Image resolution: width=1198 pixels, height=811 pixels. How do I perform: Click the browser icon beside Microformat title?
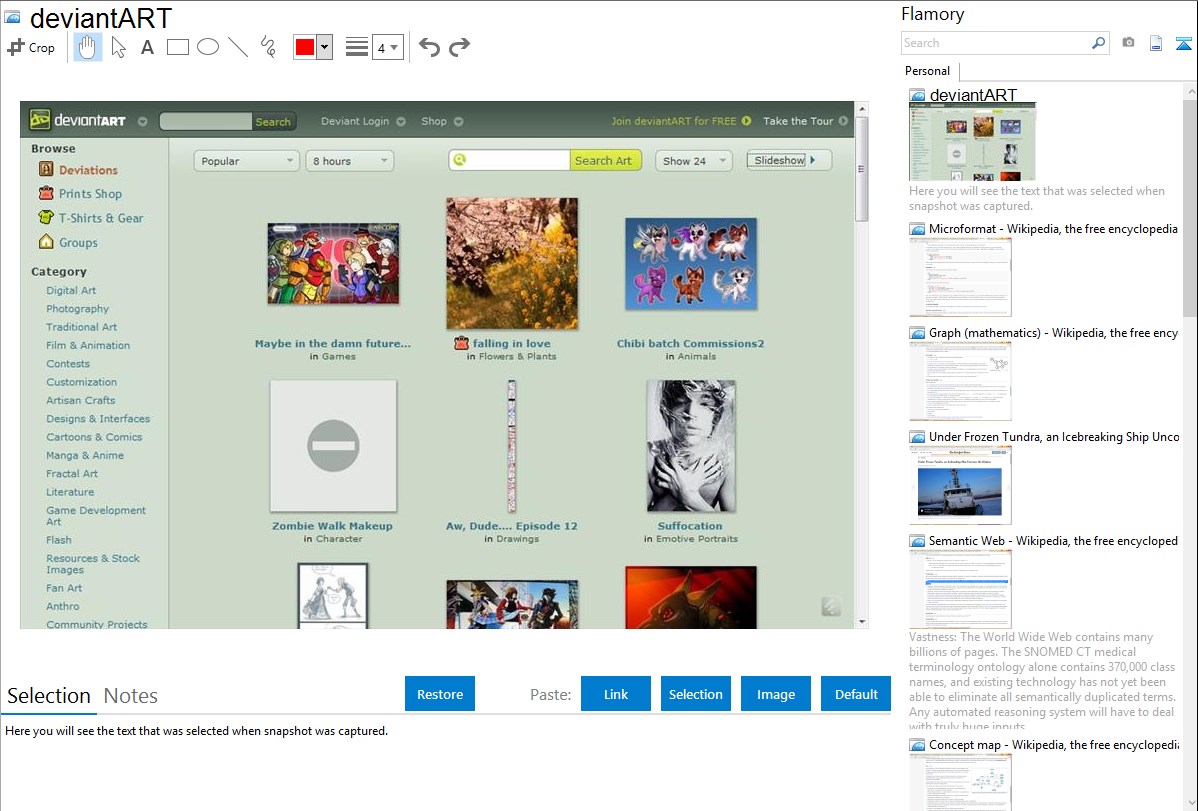pyautogui.click(x=917, y=229)
